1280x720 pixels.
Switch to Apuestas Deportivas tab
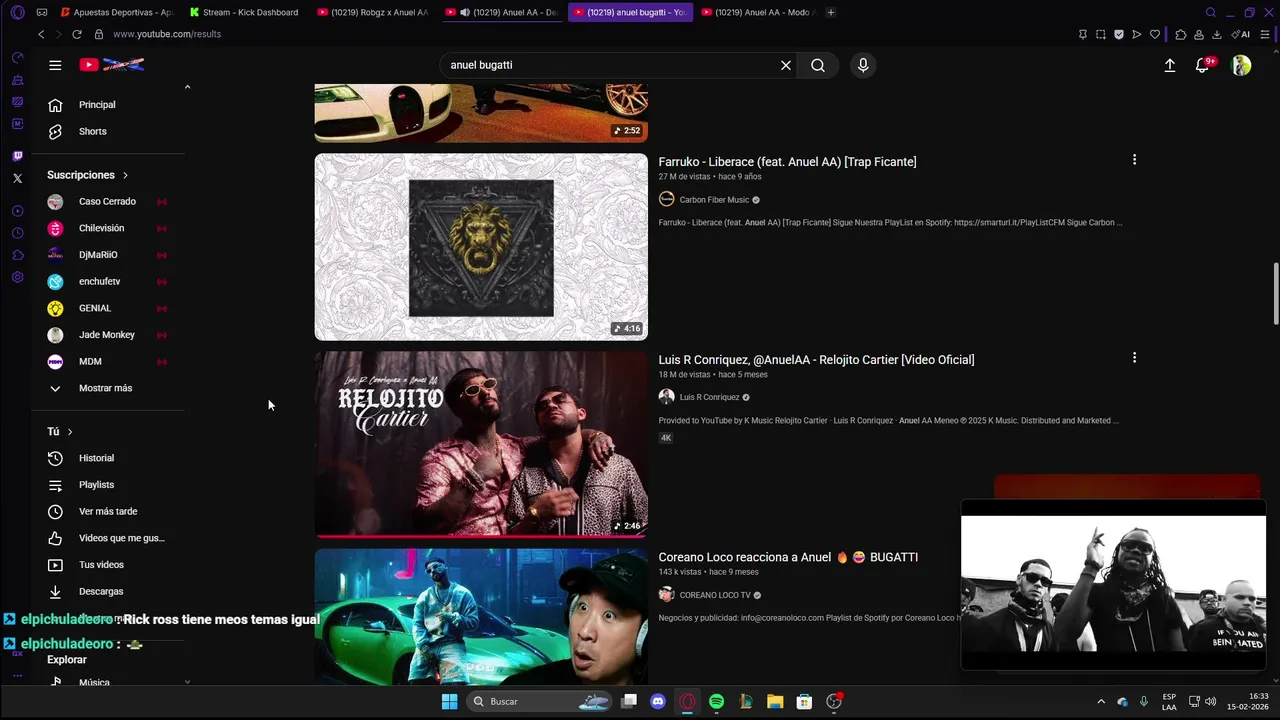[116, 12]
